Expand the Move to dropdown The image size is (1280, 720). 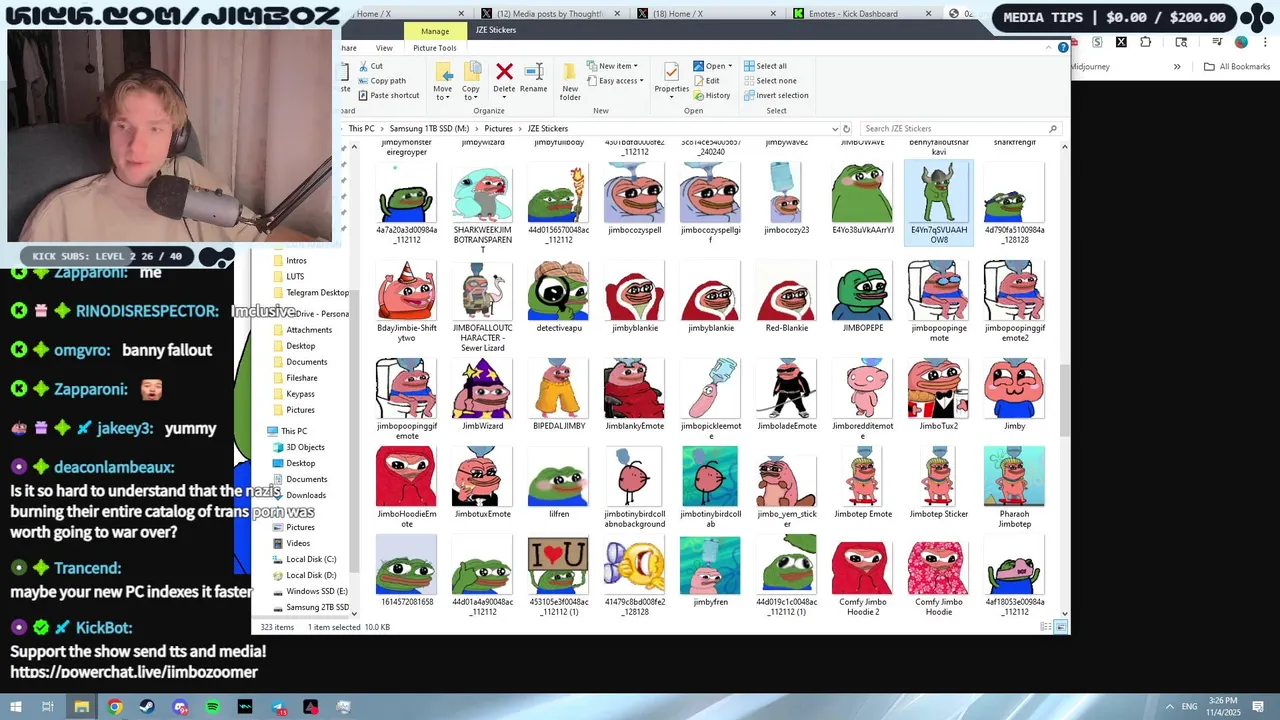(443, 93)
